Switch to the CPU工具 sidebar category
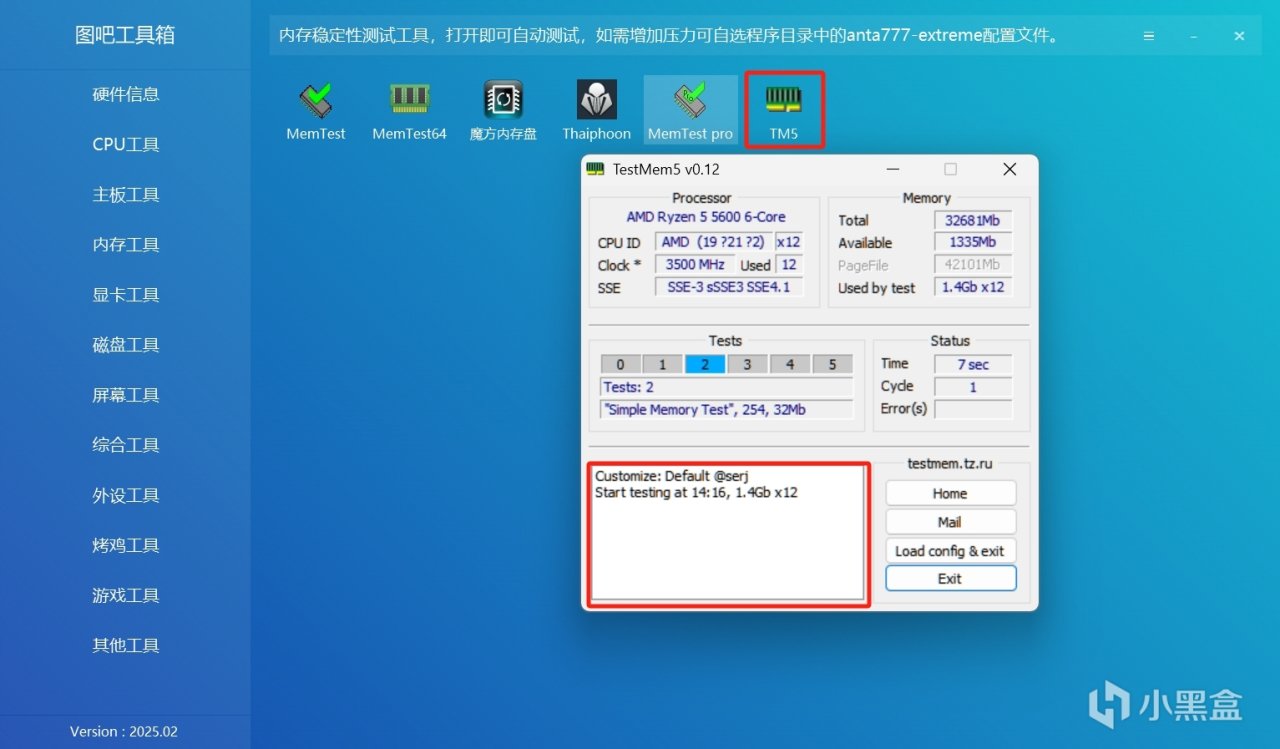 point(125,145)
